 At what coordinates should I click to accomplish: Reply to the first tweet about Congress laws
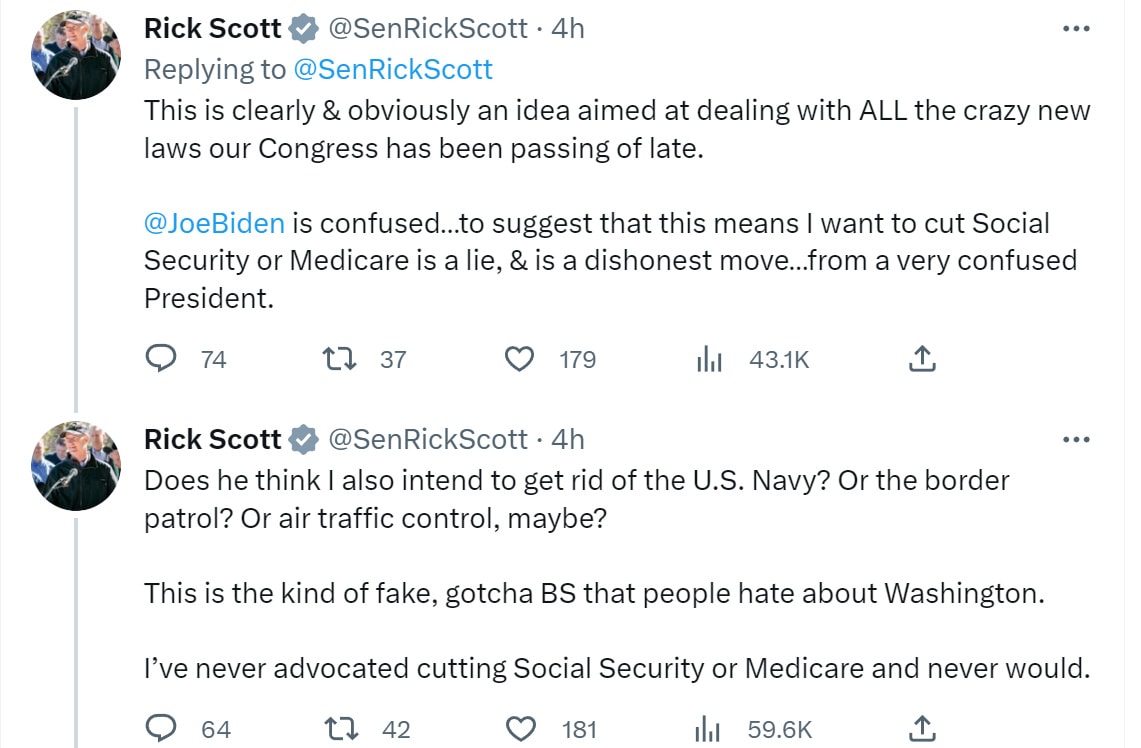pyautogui.click(x=162, y=359)
